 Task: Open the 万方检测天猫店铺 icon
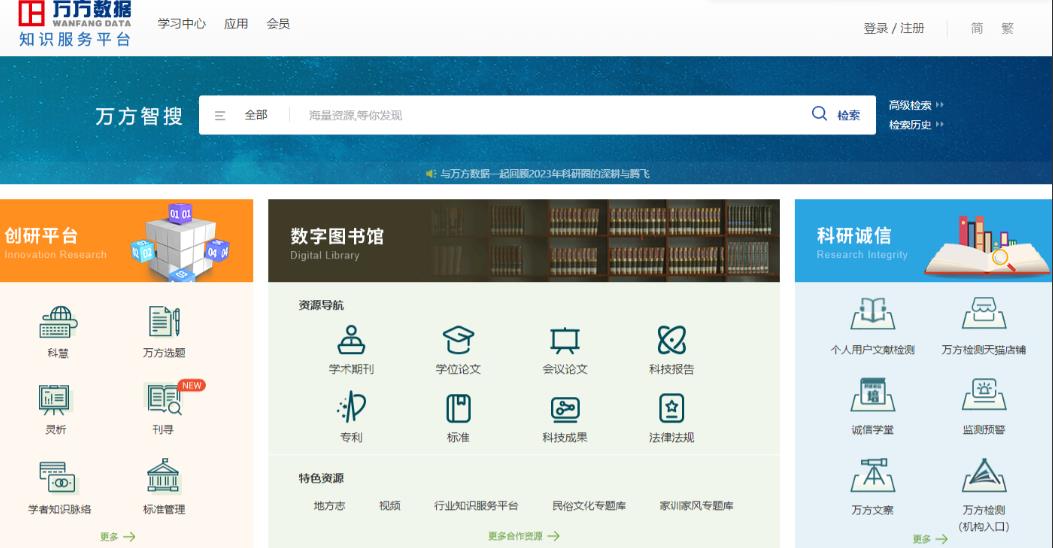coord(984,313)
